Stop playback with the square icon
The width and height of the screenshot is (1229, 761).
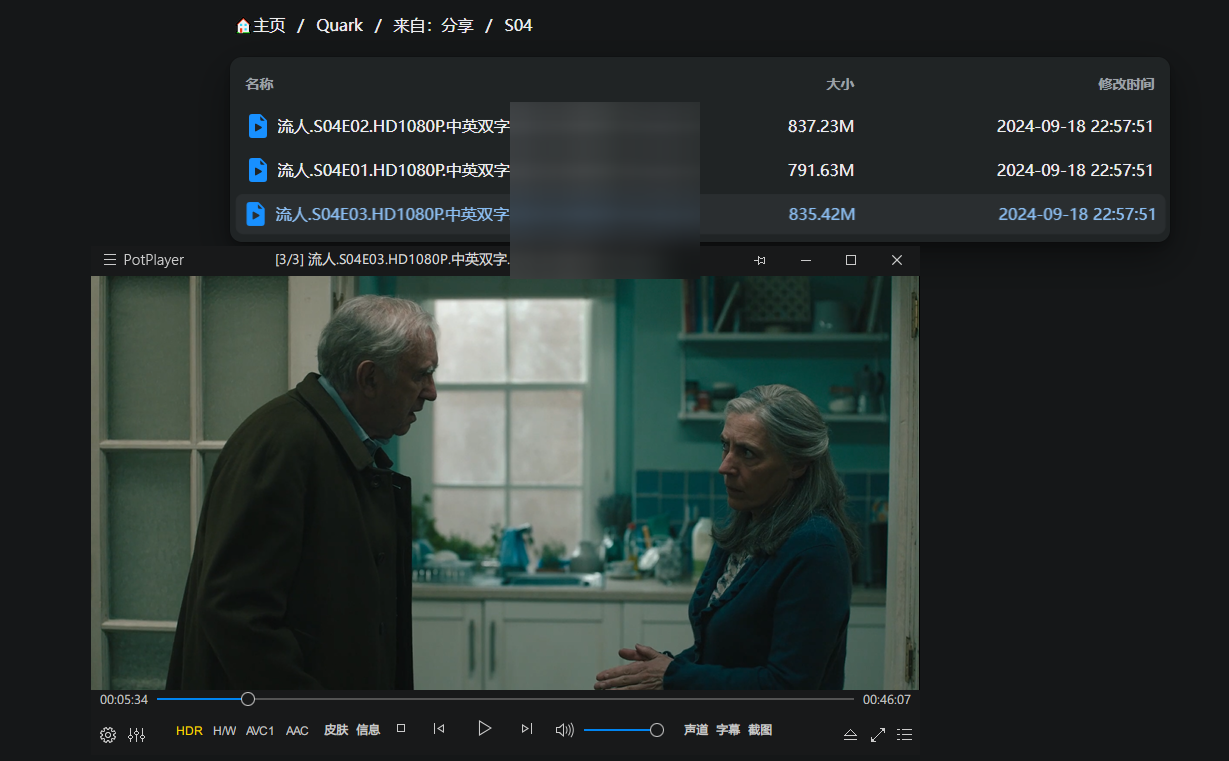coord(401,729)
